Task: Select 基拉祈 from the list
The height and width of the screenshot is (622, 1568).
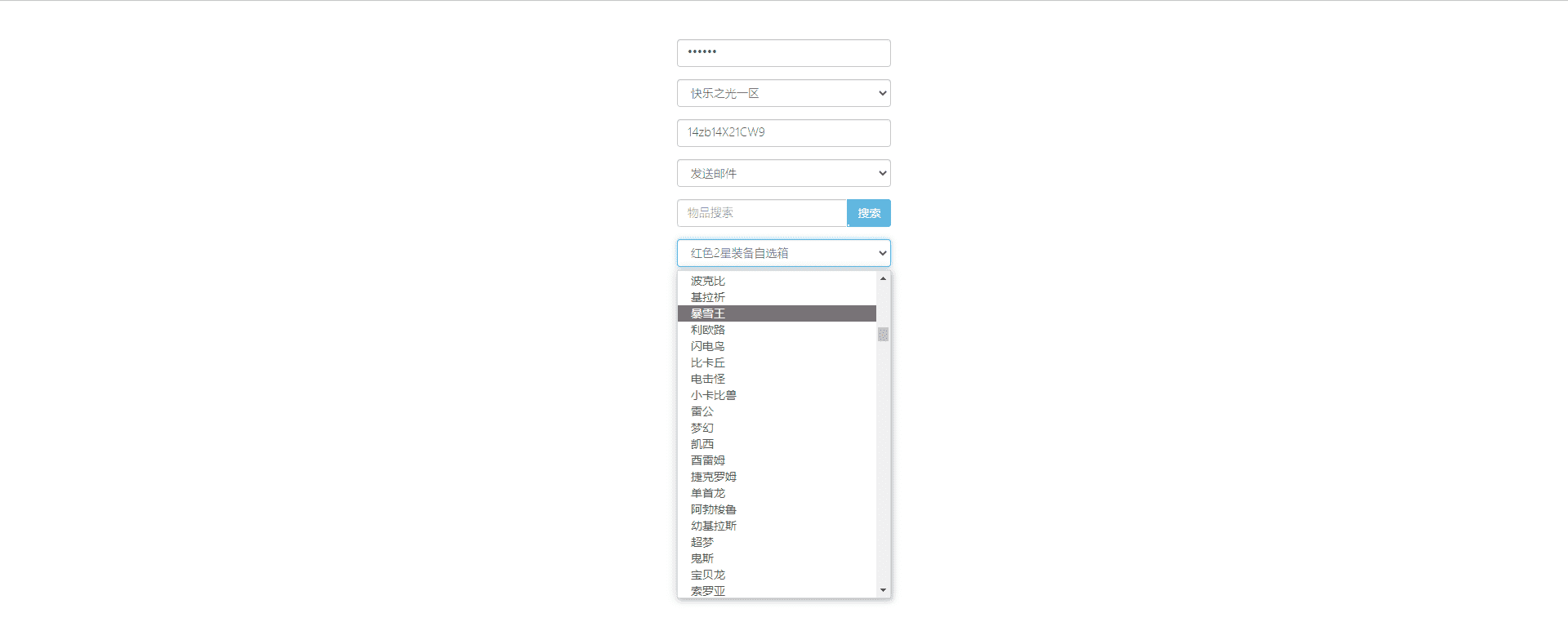Action: click(x=777, y=297)
